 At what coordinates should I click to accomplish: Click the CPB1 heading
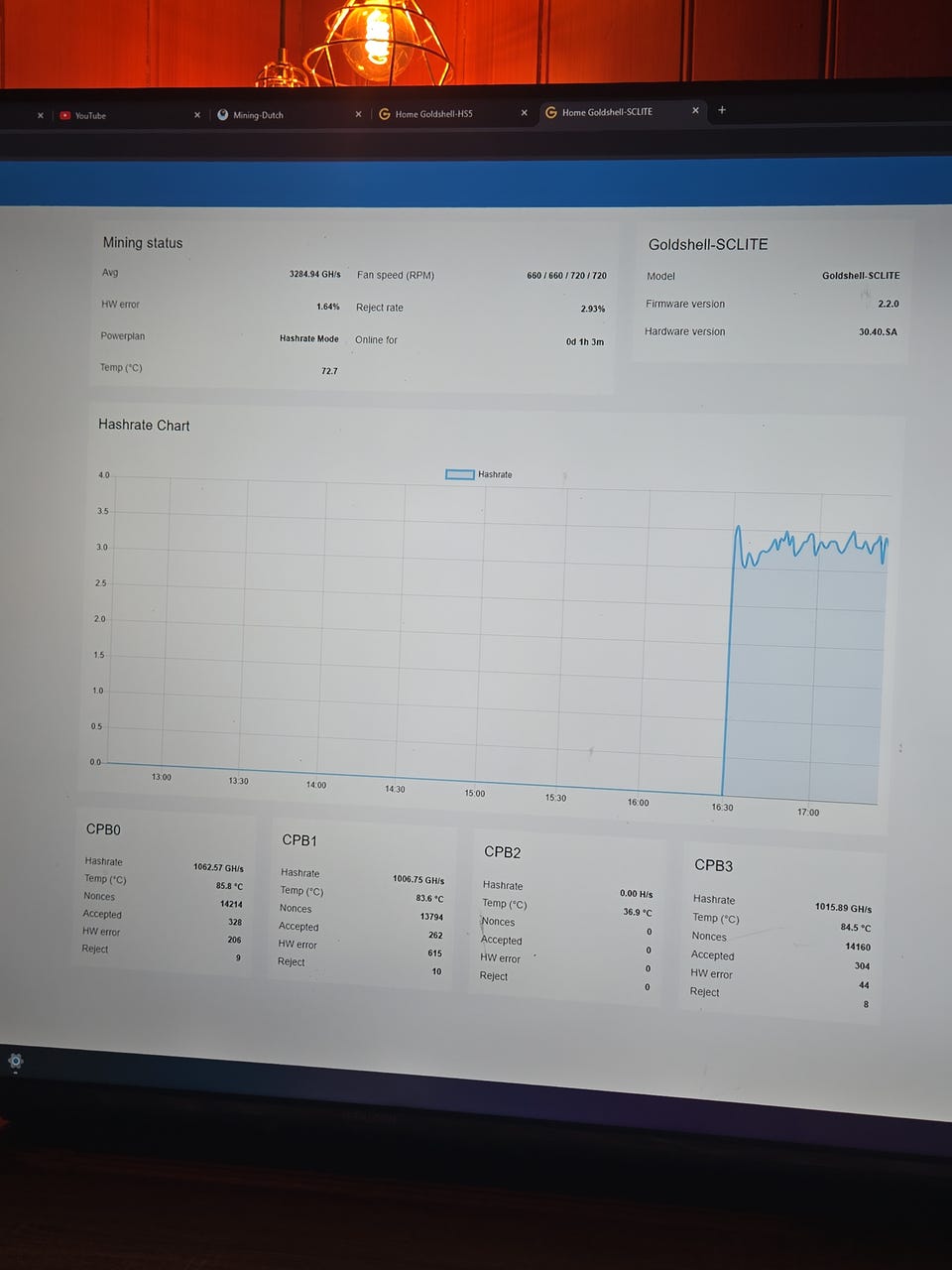[299, 840]
